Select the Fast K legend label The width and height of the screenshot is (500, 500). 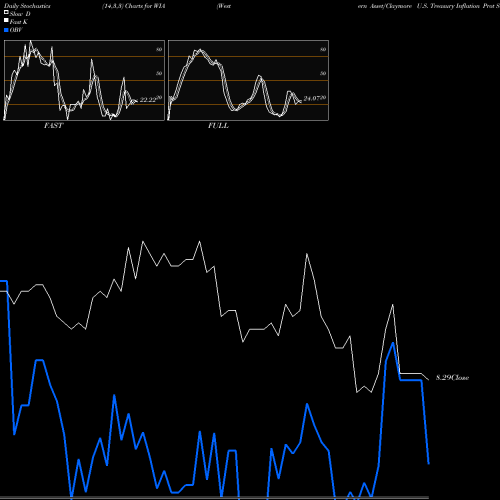[x=19, y=22]
